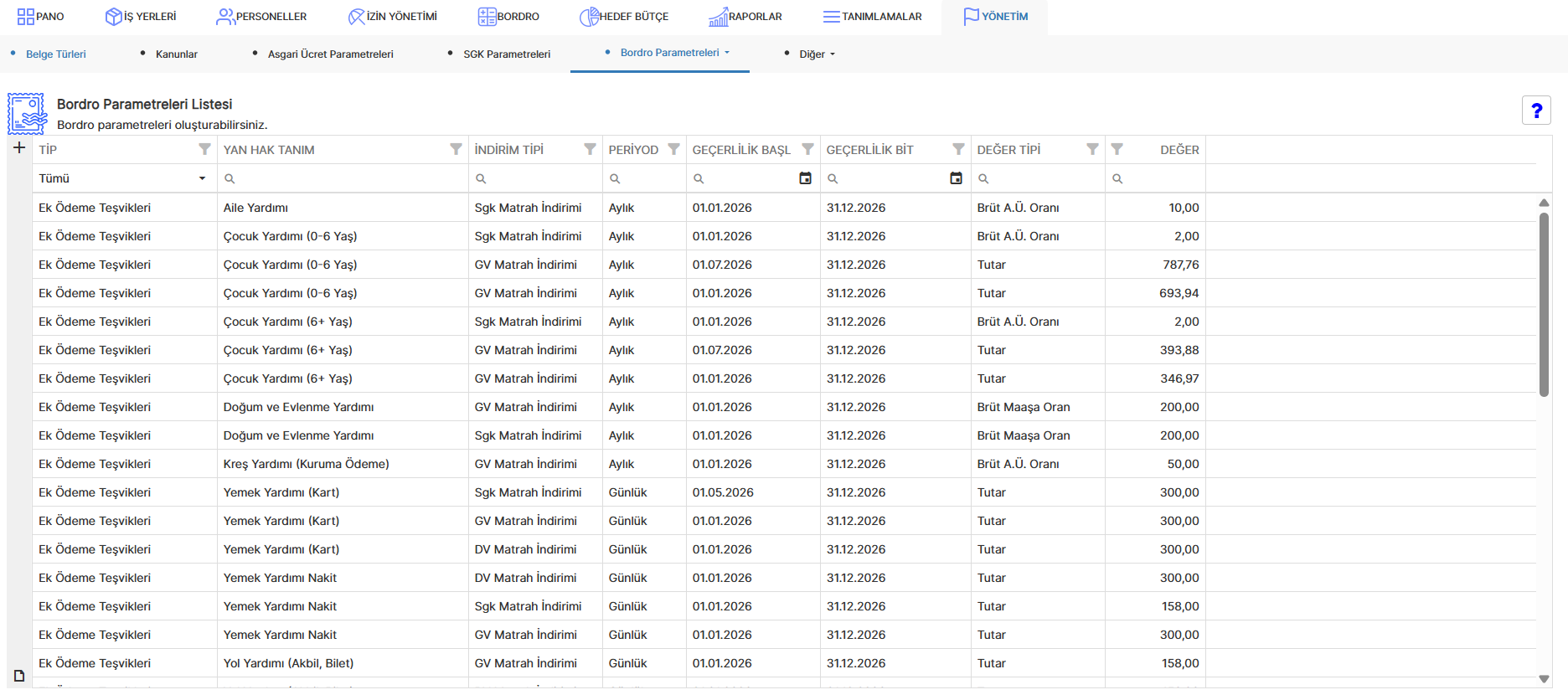The height and width of the screenshot is (695, 1568).
Task: Sort by DEĞER column header
Action: tap(1179, 150)
